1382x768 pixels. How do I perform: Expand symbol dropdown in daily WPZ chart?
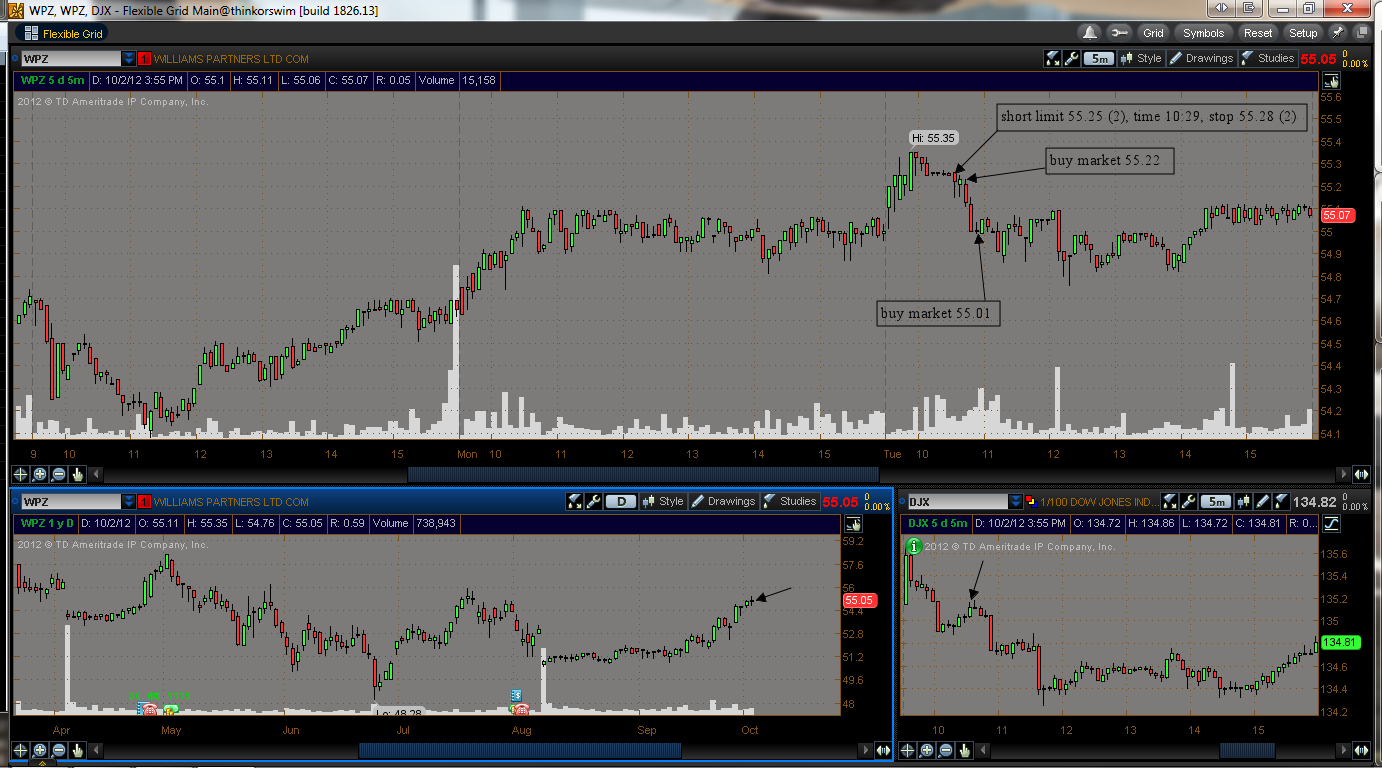[x=128, y=501]
